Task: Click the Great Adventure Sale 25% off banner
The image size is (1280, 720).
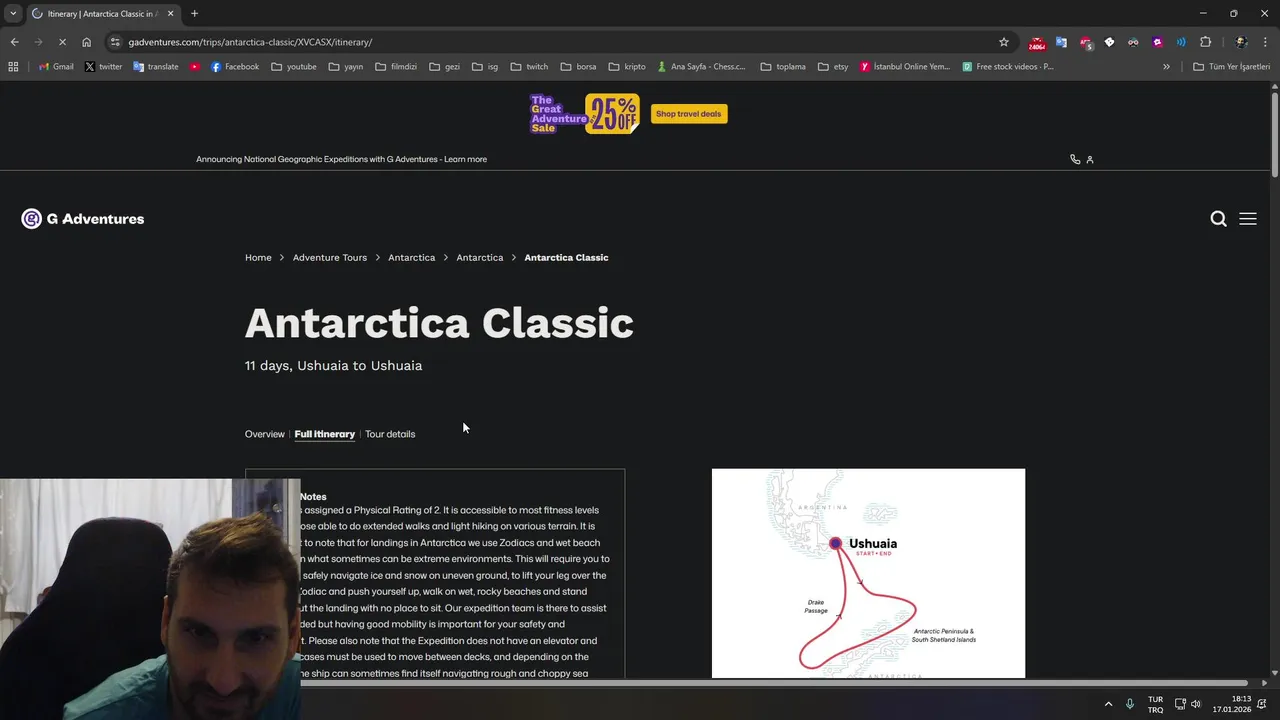Action: click(x=584, y=114)
